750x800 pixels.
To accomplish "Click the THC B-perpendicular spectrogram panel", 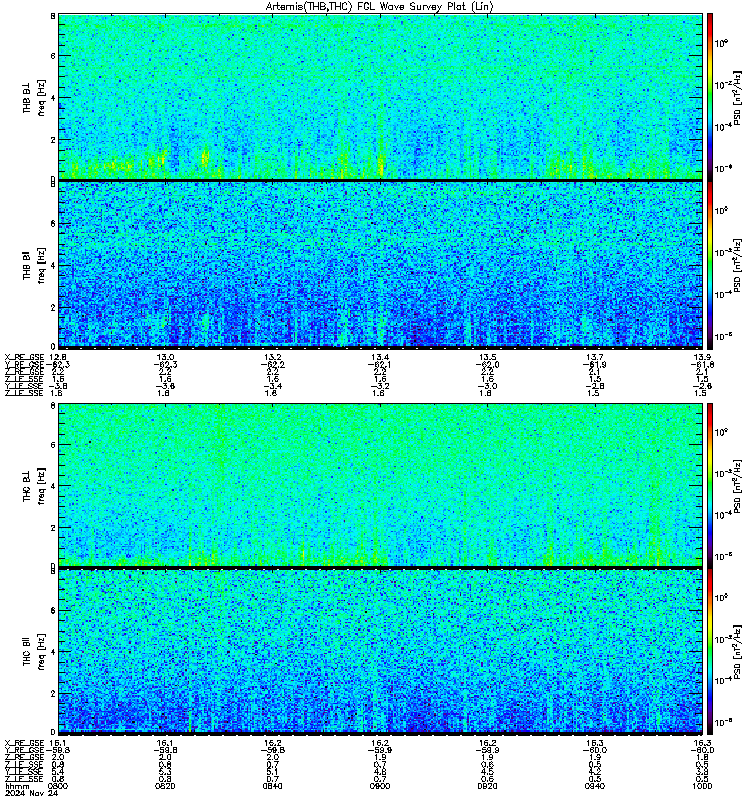I will pos(381,485).
